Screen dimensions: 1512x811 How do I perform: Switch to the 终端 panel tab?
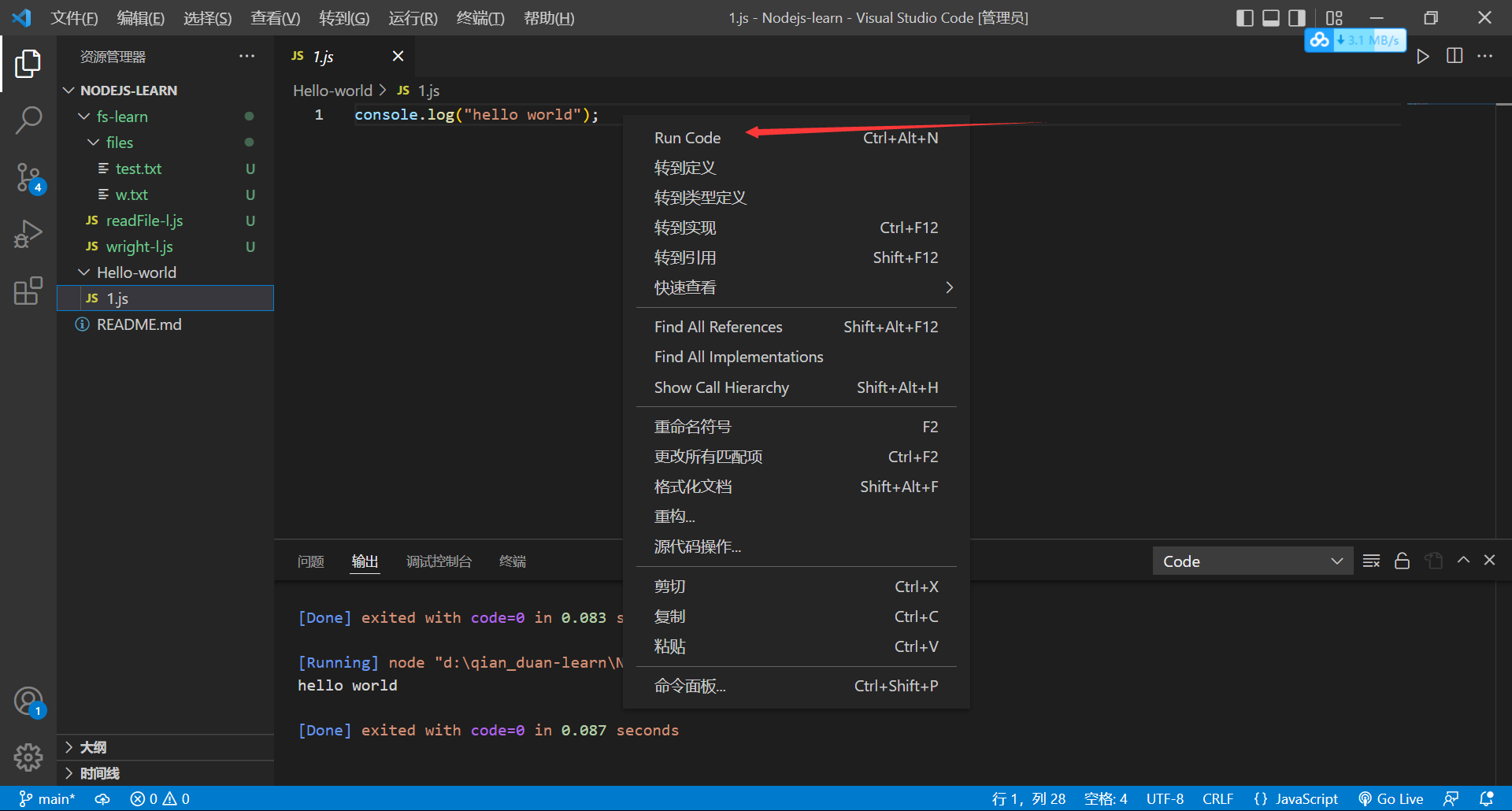(513, 561)
